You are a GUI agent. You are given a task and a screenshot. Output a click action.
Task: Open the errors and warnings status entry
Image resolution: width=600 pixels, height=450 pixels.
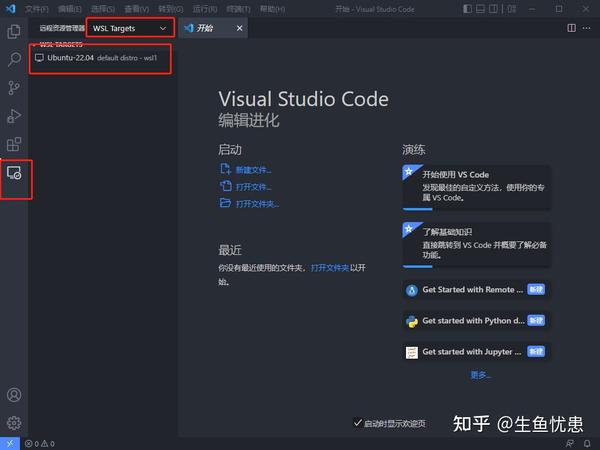click(40, 444)
